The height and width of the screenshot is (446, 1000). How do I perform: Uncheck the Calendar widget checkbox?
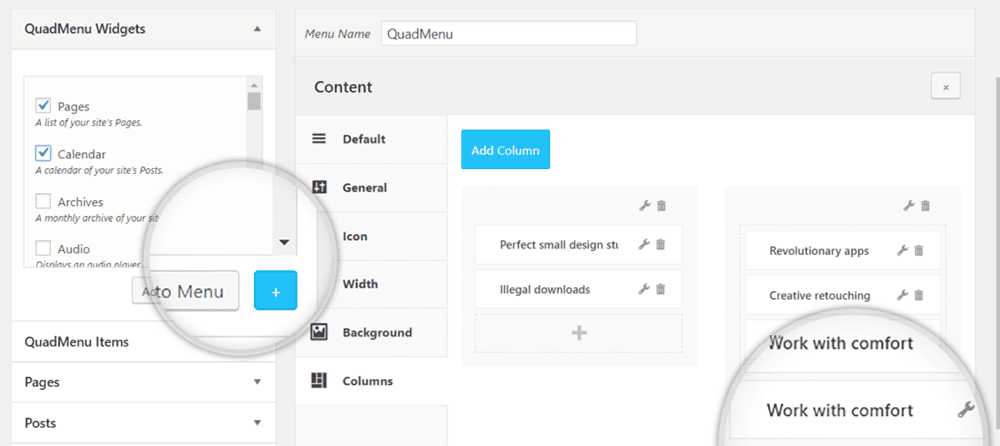click(44, 153)
